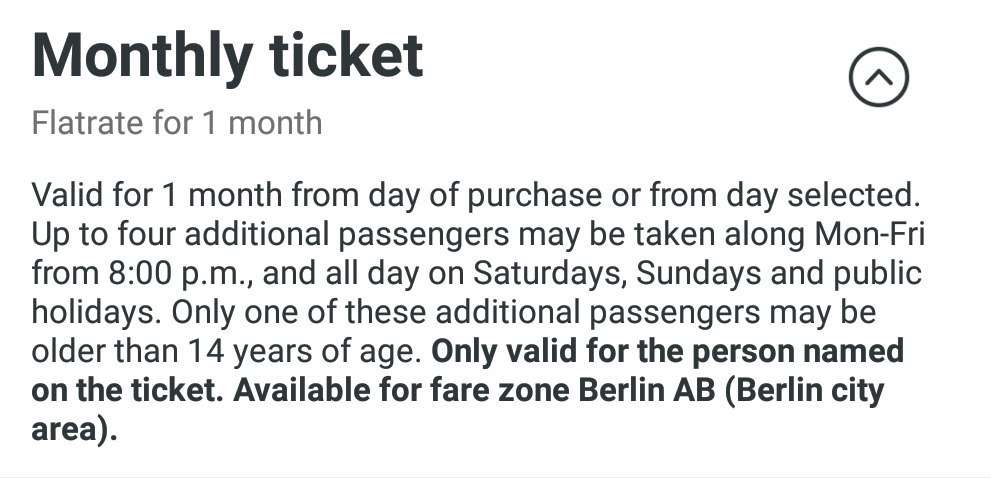Click 'Valid for 1 month from day of purchase'
This screenshot has width=991, height=486.
317,196
